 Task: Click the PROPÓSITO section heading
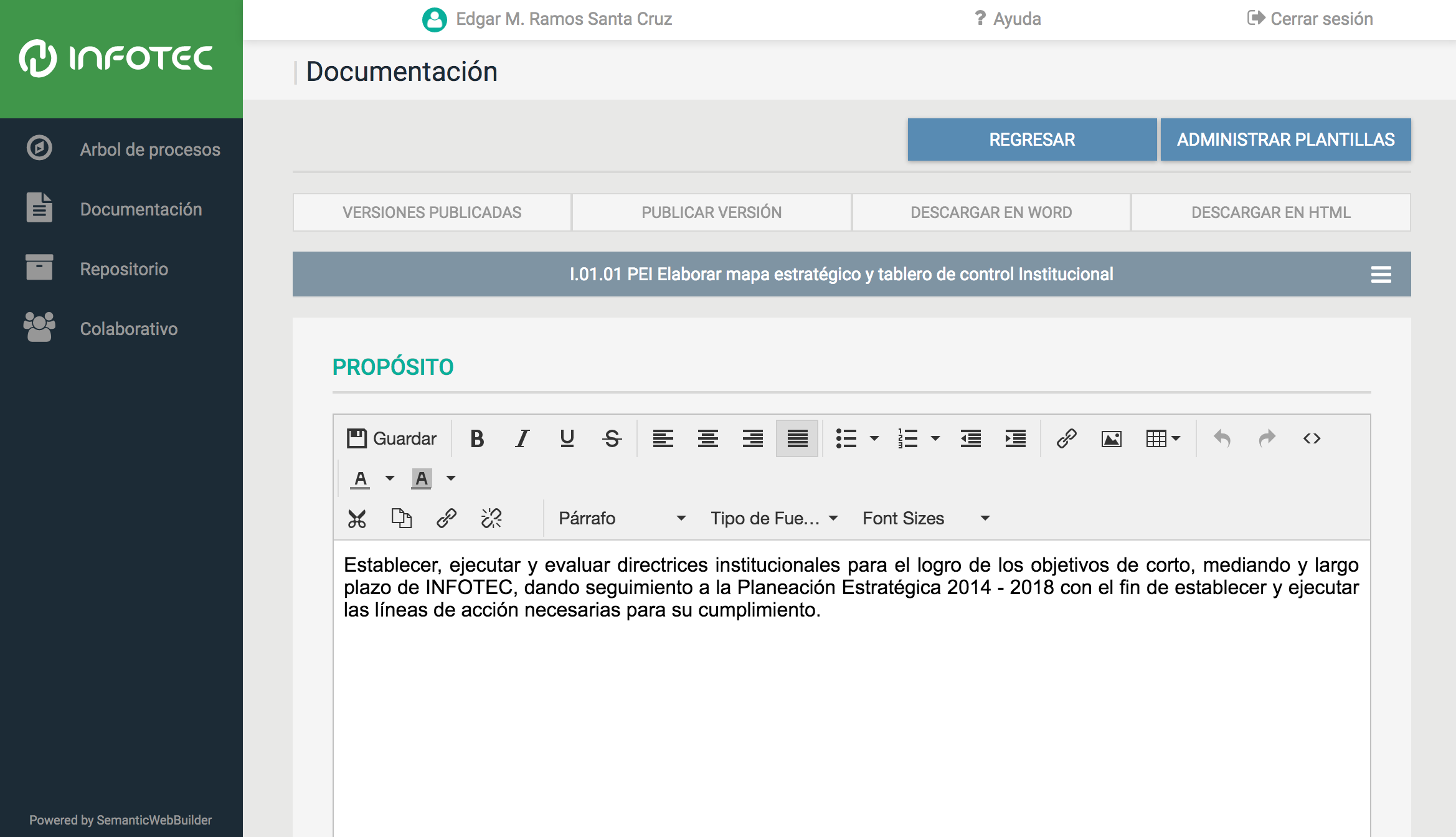tap(393, 367)
